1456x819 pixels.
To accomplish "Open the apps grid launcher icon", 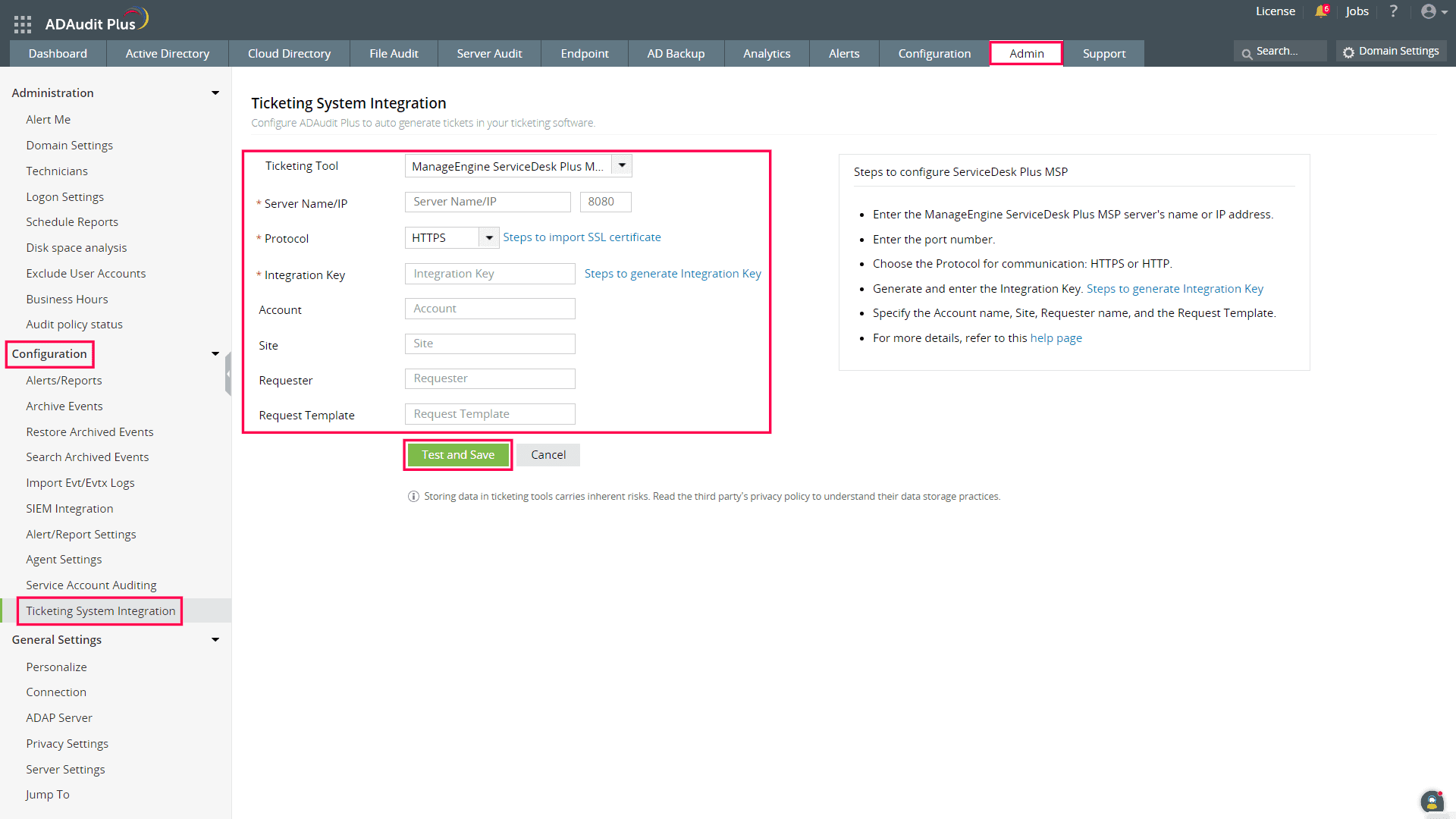I will click(23, 24).
